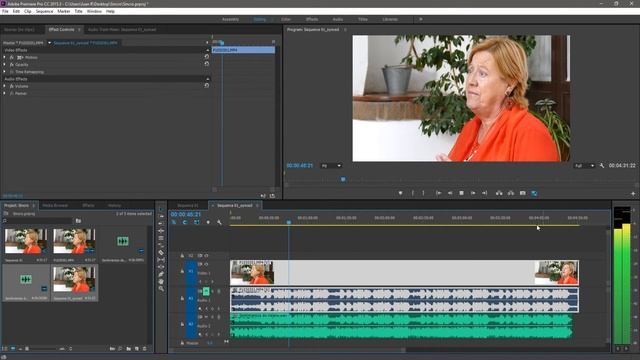
Task: Reset the Volume effect
Action: 207,86
